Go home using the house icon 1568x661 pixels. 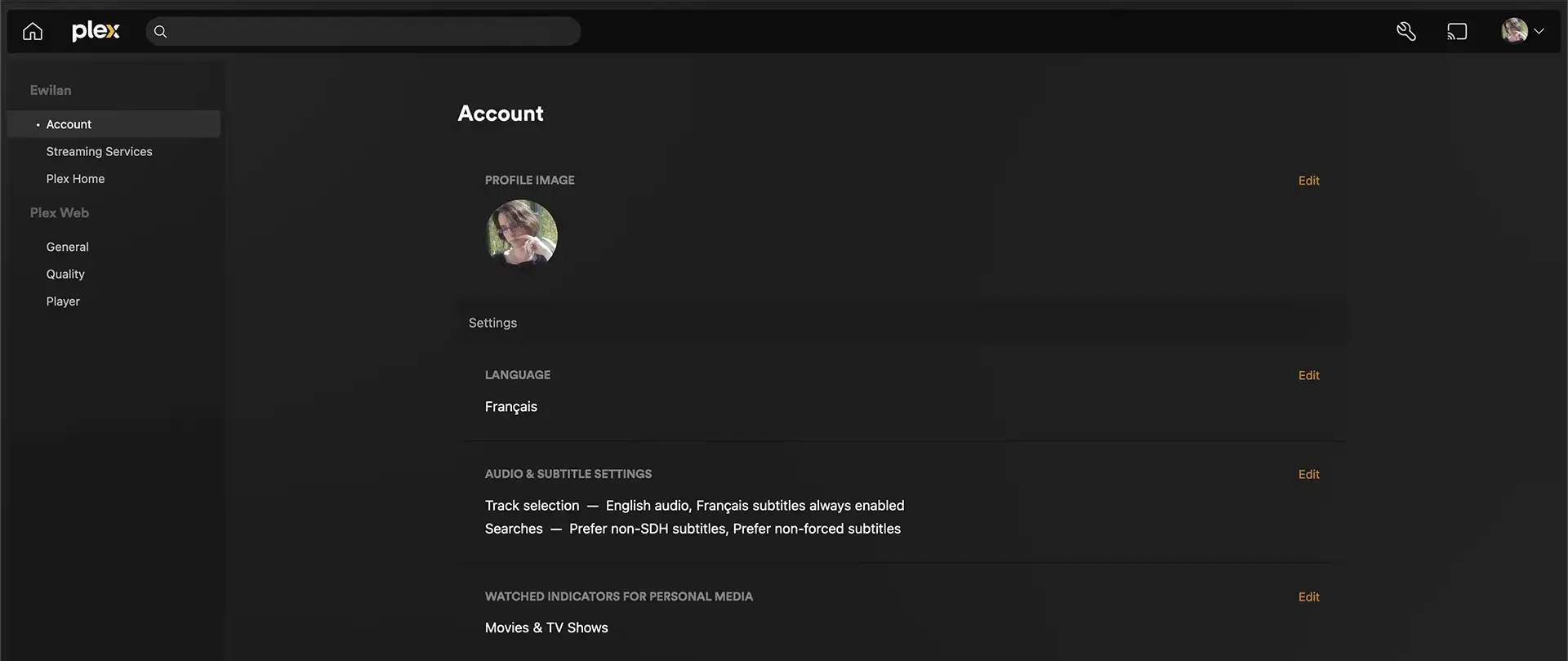coord(32,30)
